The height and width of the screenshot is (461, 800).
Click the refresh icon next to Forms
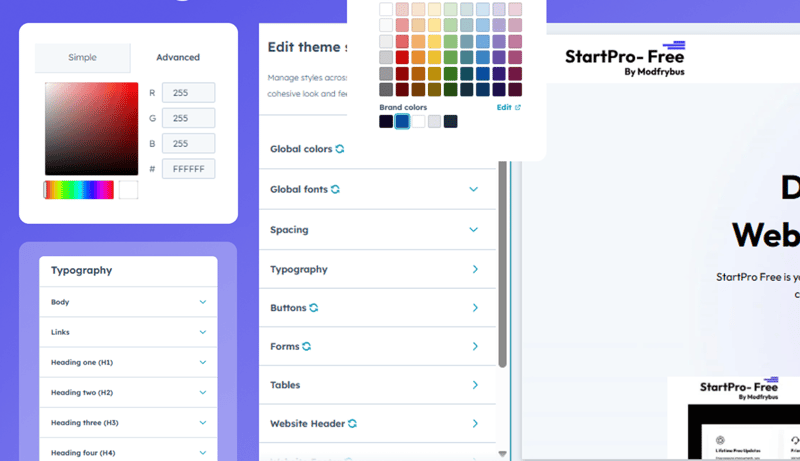click(306, 346)
